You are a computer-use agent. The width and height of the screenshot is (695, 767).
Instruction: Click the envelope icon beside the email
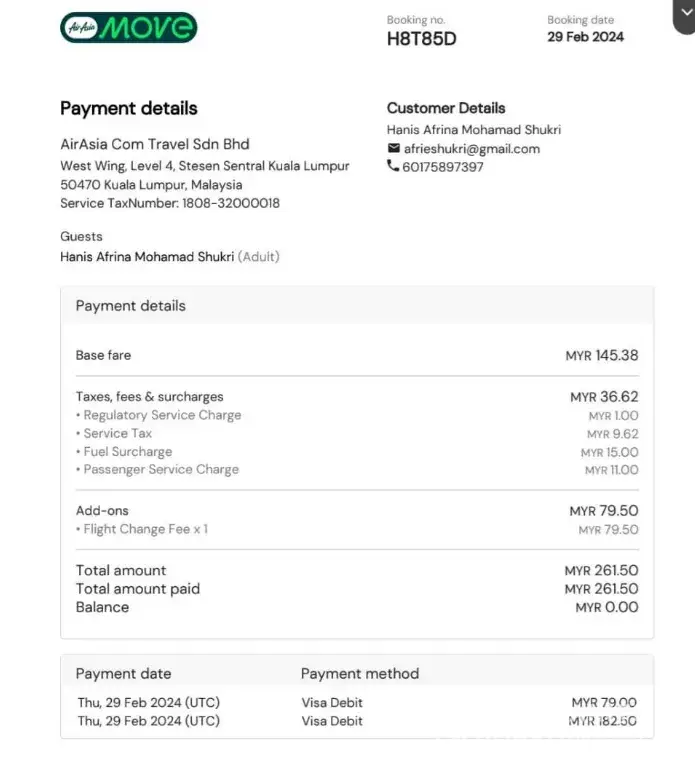pos(393,149)
